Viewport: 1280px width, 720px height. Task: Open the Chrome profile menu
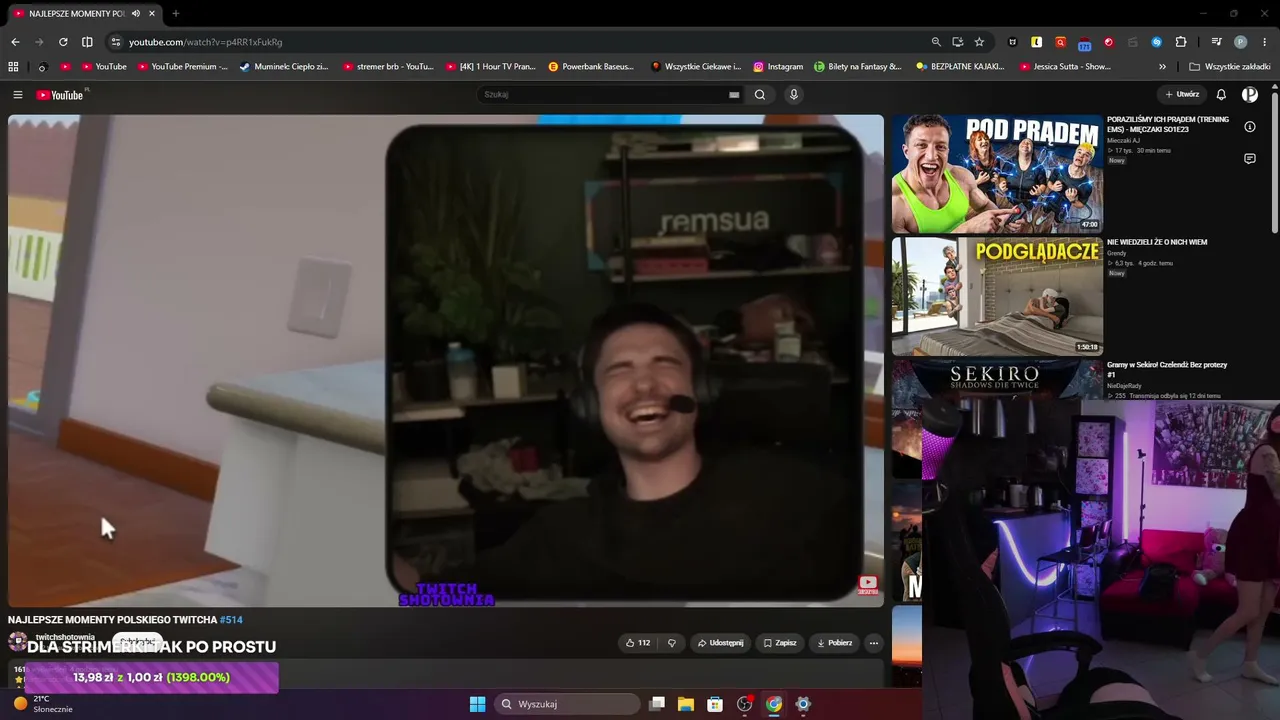point(1241,42)
